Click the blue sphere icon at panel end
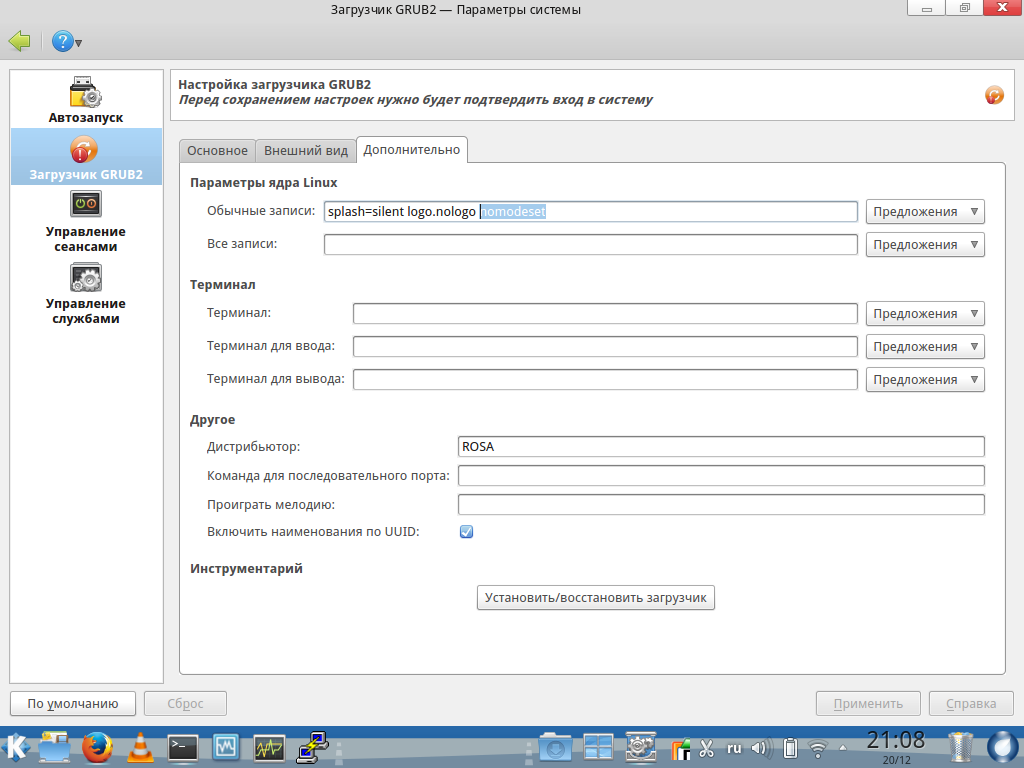 tap(1000, 748)
